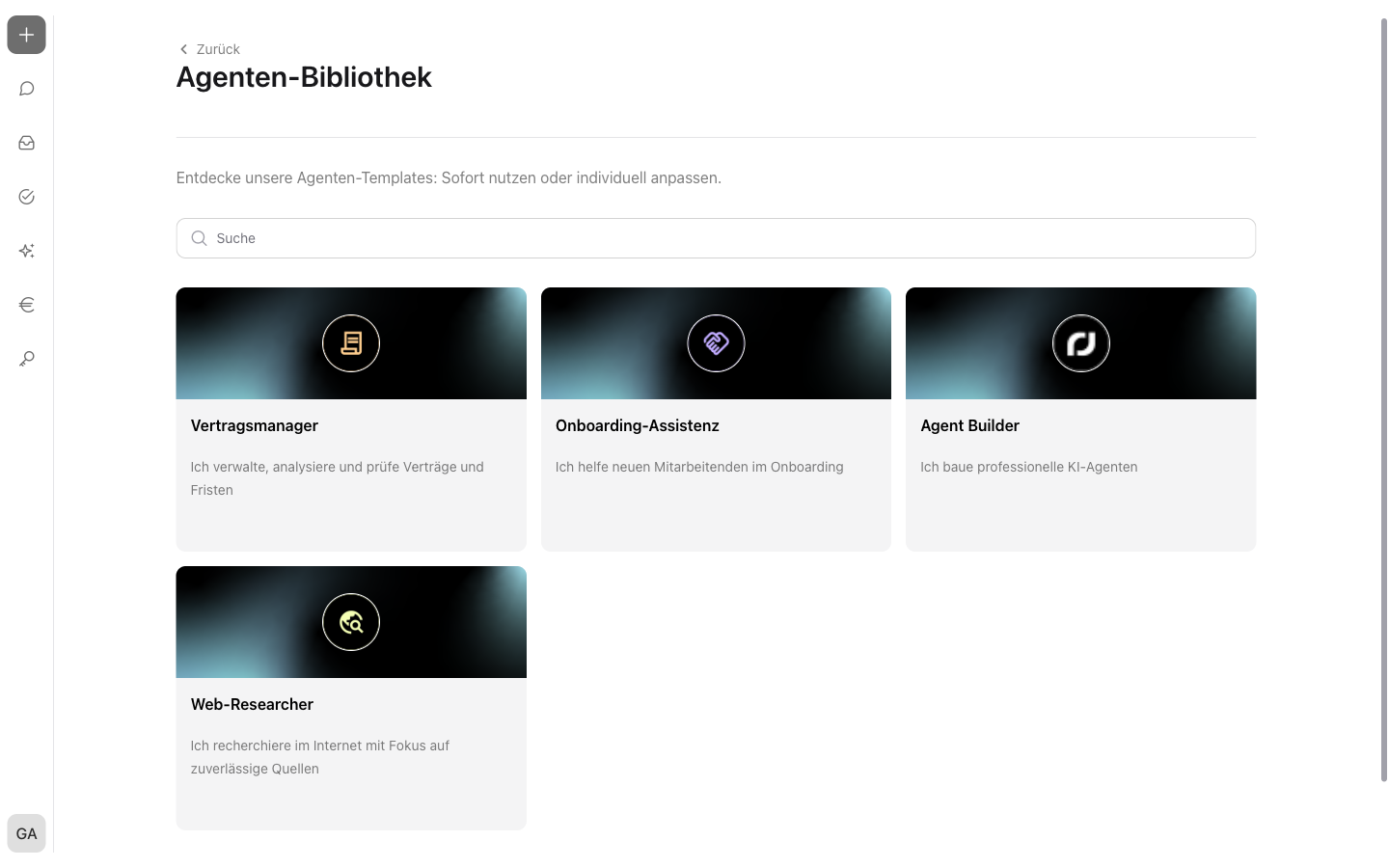Screen dimensions: 1389x868
Task: Click the plus new-item button in sidebar
Action: click(26, 35)
